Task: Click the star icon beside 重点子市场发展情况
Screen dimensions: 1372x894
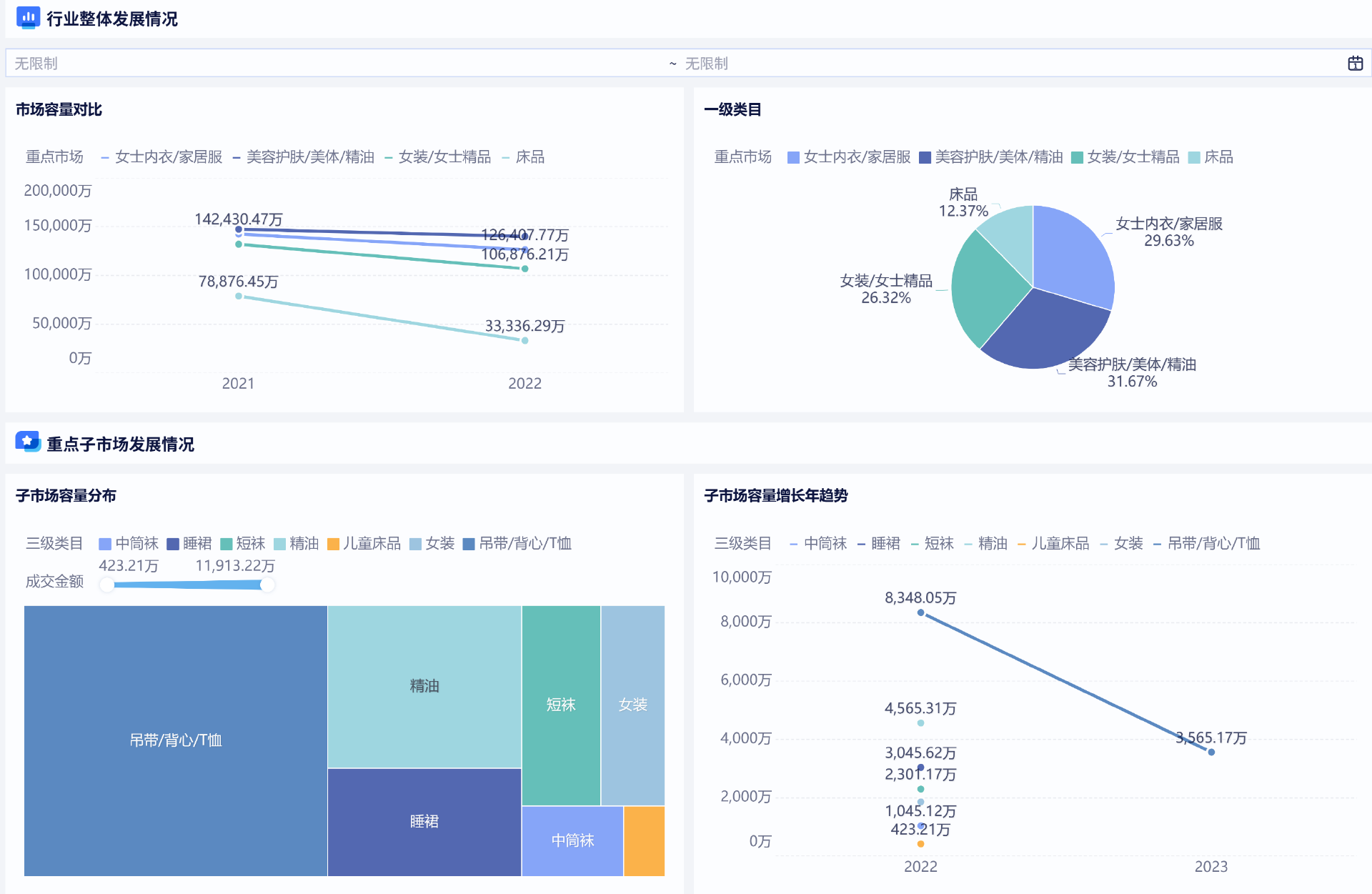Action: pyautogui.click(x=28, y=442)
